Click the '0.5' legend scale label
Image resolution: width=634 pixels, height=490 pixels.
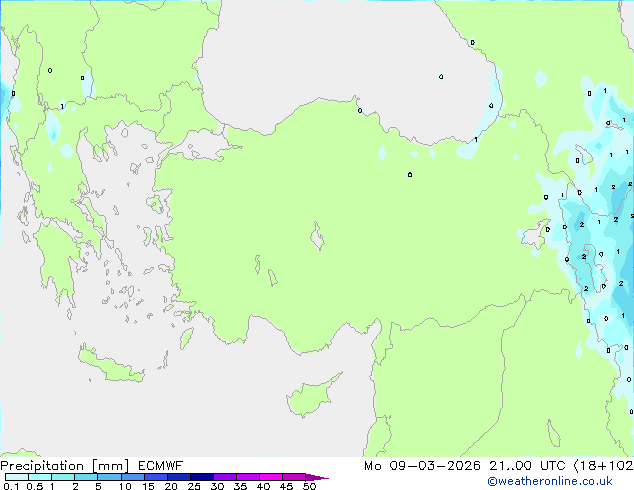[x=35, y=486]
